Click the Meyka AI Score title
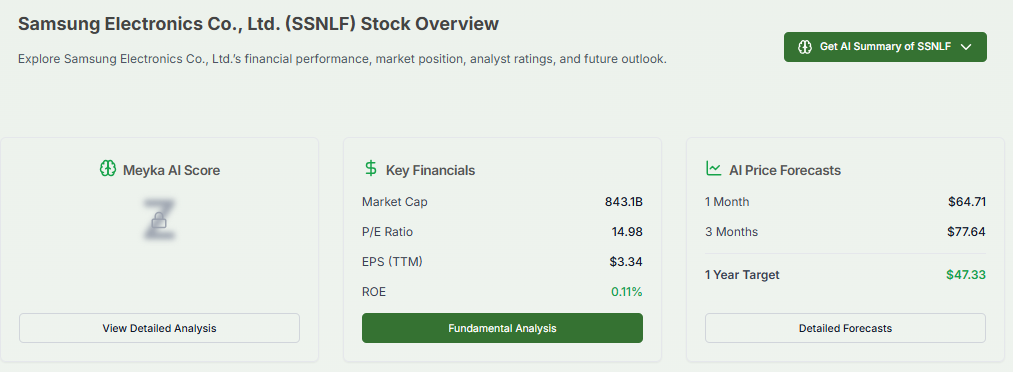This screenshot has width=1013, height=372. tap(171, 170)
